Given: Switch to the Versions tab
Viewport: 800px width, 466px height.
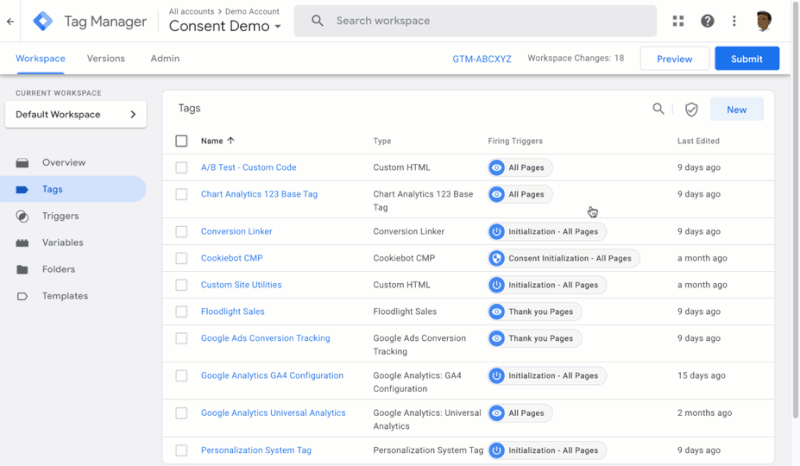Looking at the screenshot, I should pyautogui.click(x=106, y=59).
